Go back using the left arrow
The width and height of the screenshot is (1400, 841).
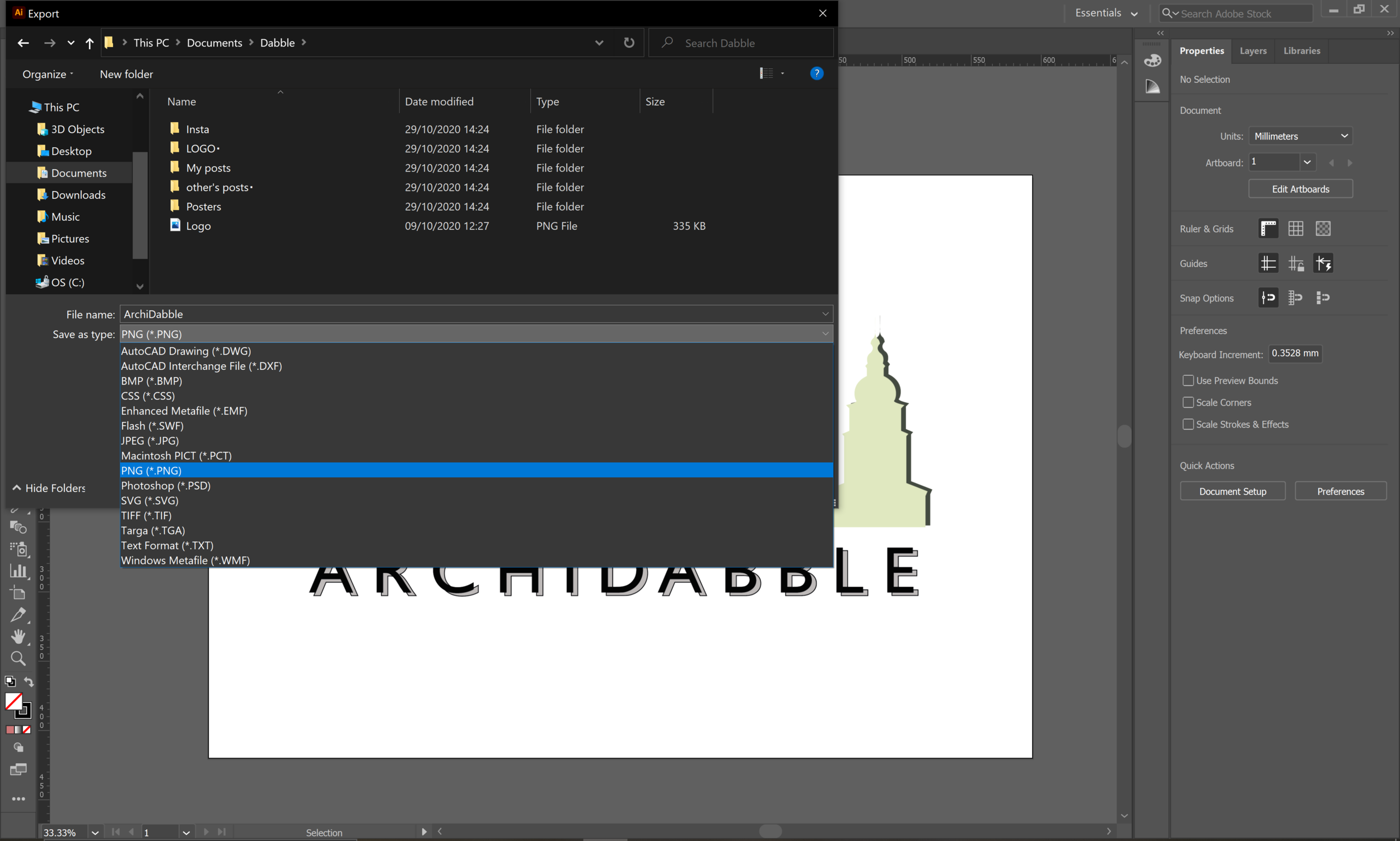point(22,43)
